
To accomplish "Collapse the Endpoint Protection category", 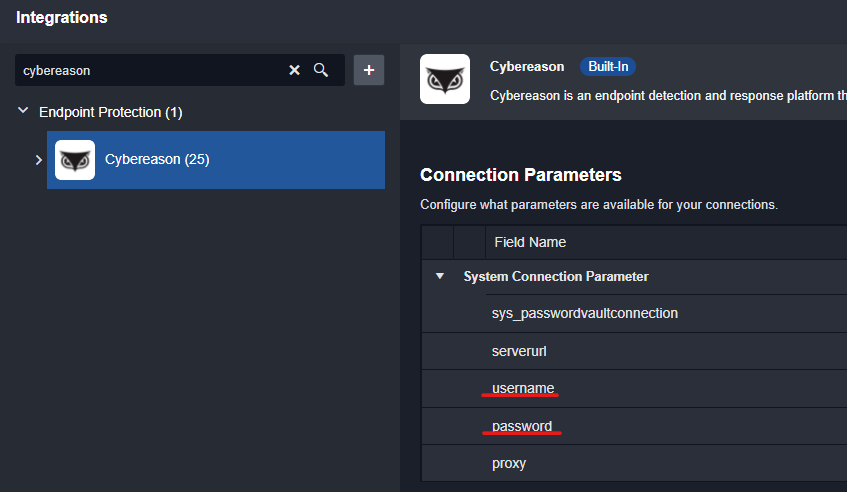I will [x=23, y=112].
